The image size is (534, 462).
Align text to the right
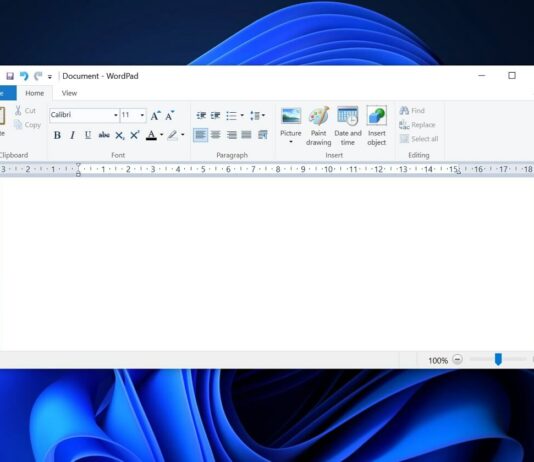tap(232, 135)
